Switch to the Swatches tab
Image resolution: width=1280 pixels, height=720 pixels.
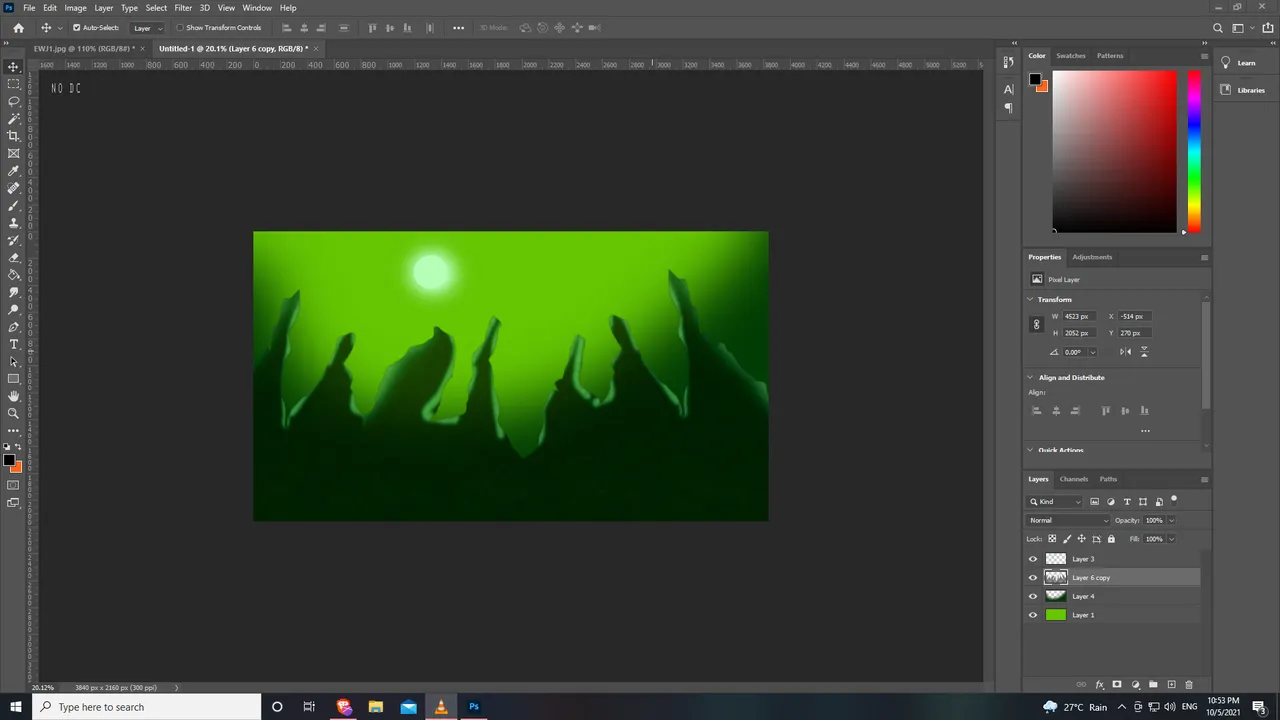[x=1071, y=56]
